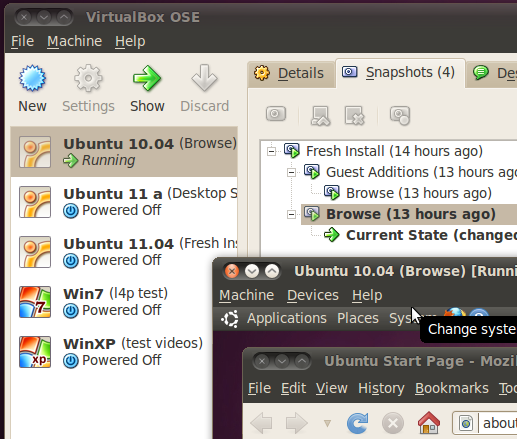This screenshot has width=517, height=439.
Task: Open the Firefox File menu
Action: (259, 388)
